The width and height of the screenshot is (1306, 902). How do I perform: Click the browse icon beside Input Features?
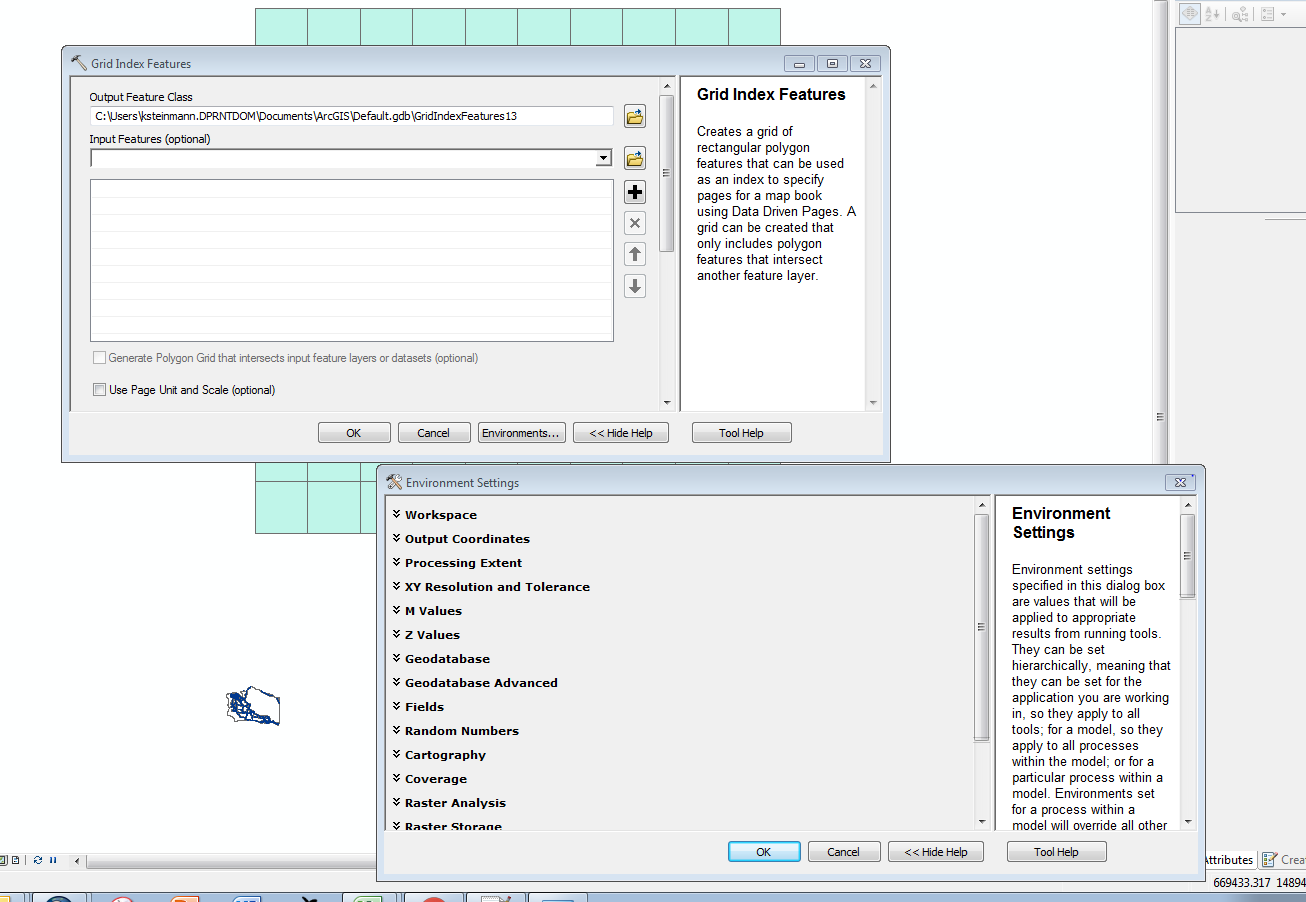(634, 158)
